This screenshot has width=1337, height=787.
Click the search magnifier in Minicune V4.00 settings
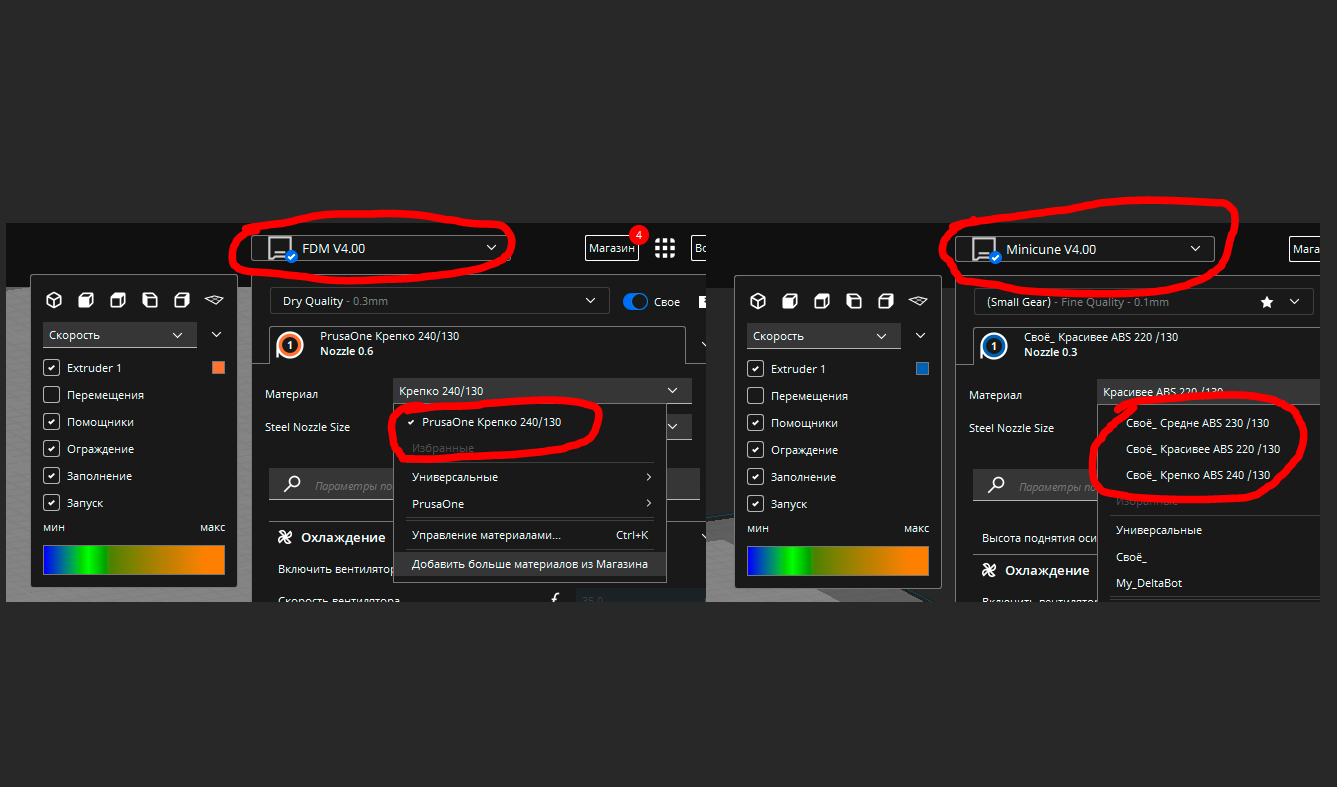[996, 486]
